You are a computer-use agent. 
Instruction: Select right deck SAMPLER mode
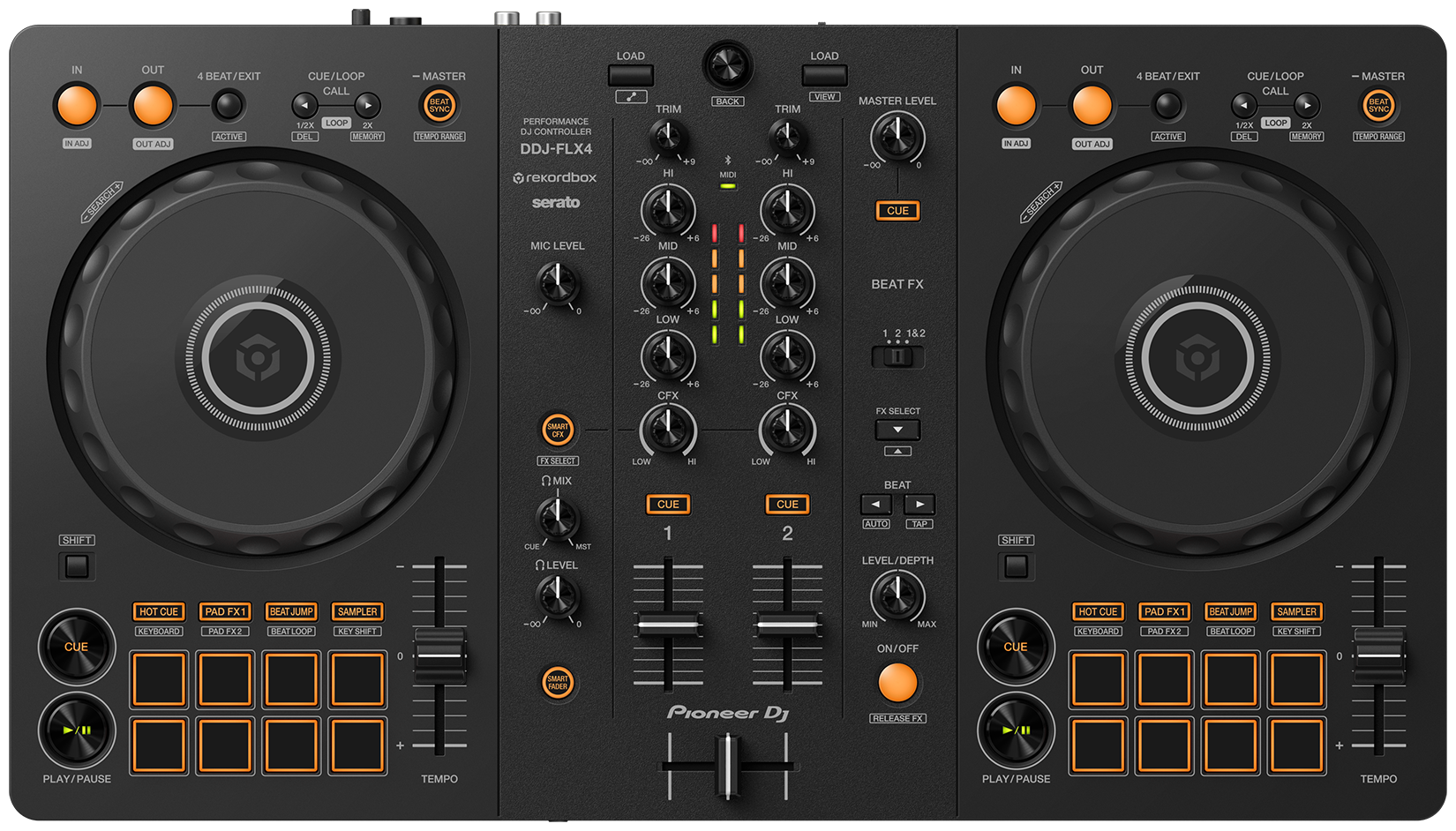1296,611
